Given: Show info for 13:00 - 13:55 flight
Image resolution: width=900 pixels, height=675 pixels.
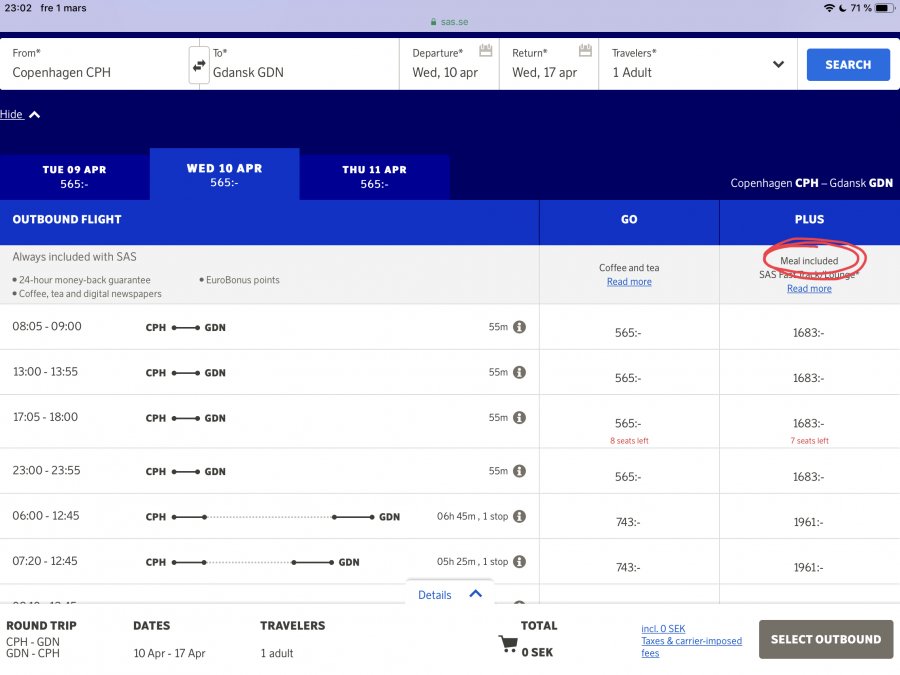Looking at the screenshot, I should point(520,372).
